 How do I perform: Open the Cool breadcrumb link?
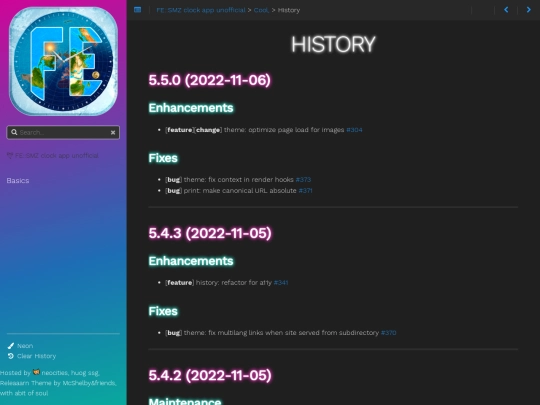[x=261, y=10]
